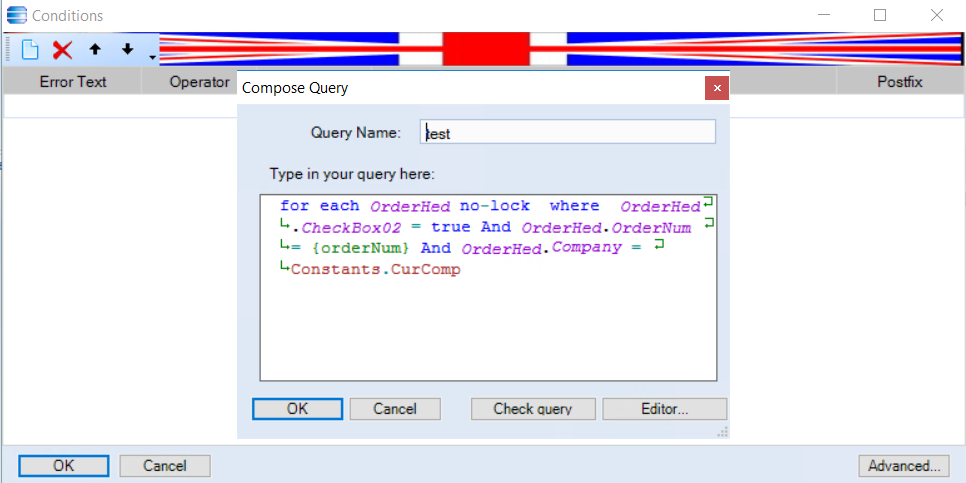Image resolution: width=966 pixels, height=483 pixels.
Task: Click OK in the Conditions window
Action: pyautogui.click(x=63, y=466)
